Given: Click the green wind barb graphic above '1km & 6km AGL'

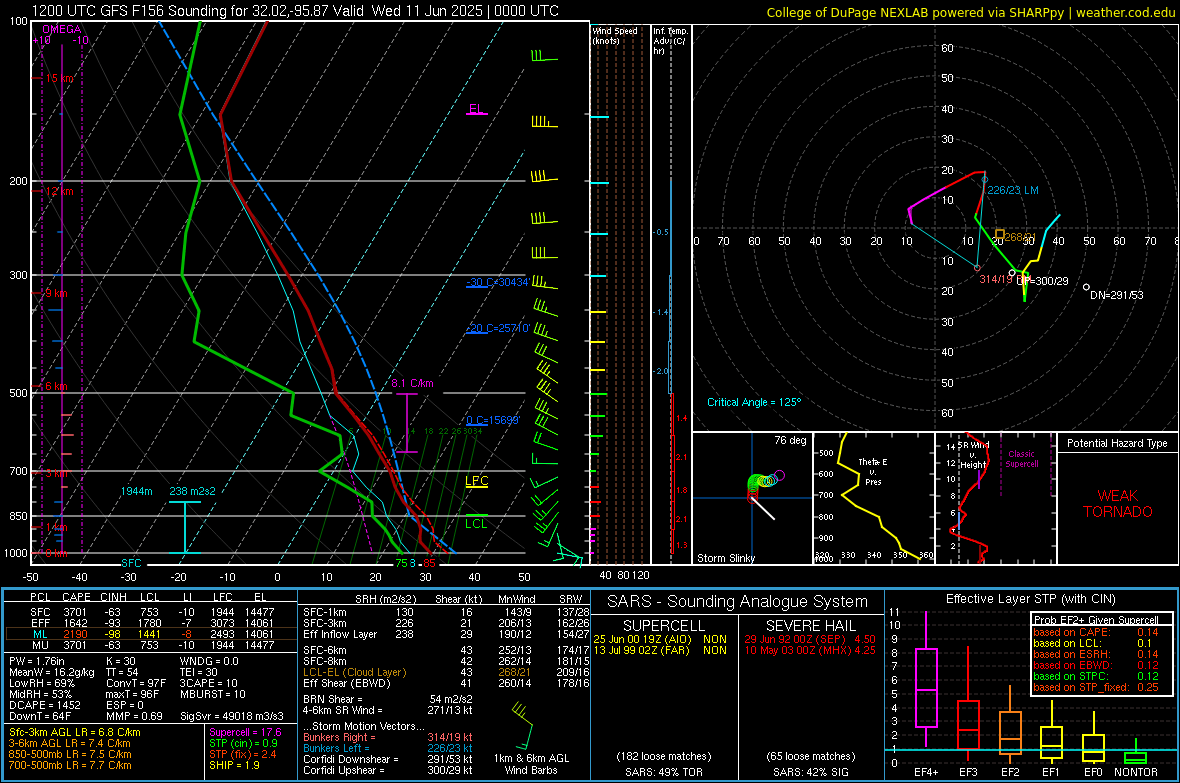Looking at the screenshot, I should pos(522,726).
